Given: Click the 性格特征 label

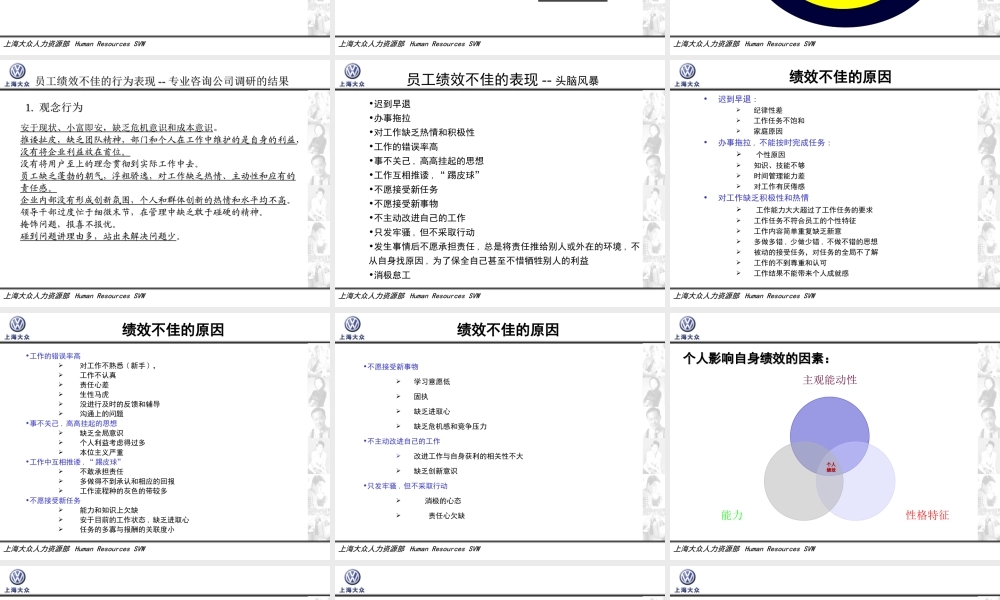Looking at the screenshot, I should click(x=927, y=515).
